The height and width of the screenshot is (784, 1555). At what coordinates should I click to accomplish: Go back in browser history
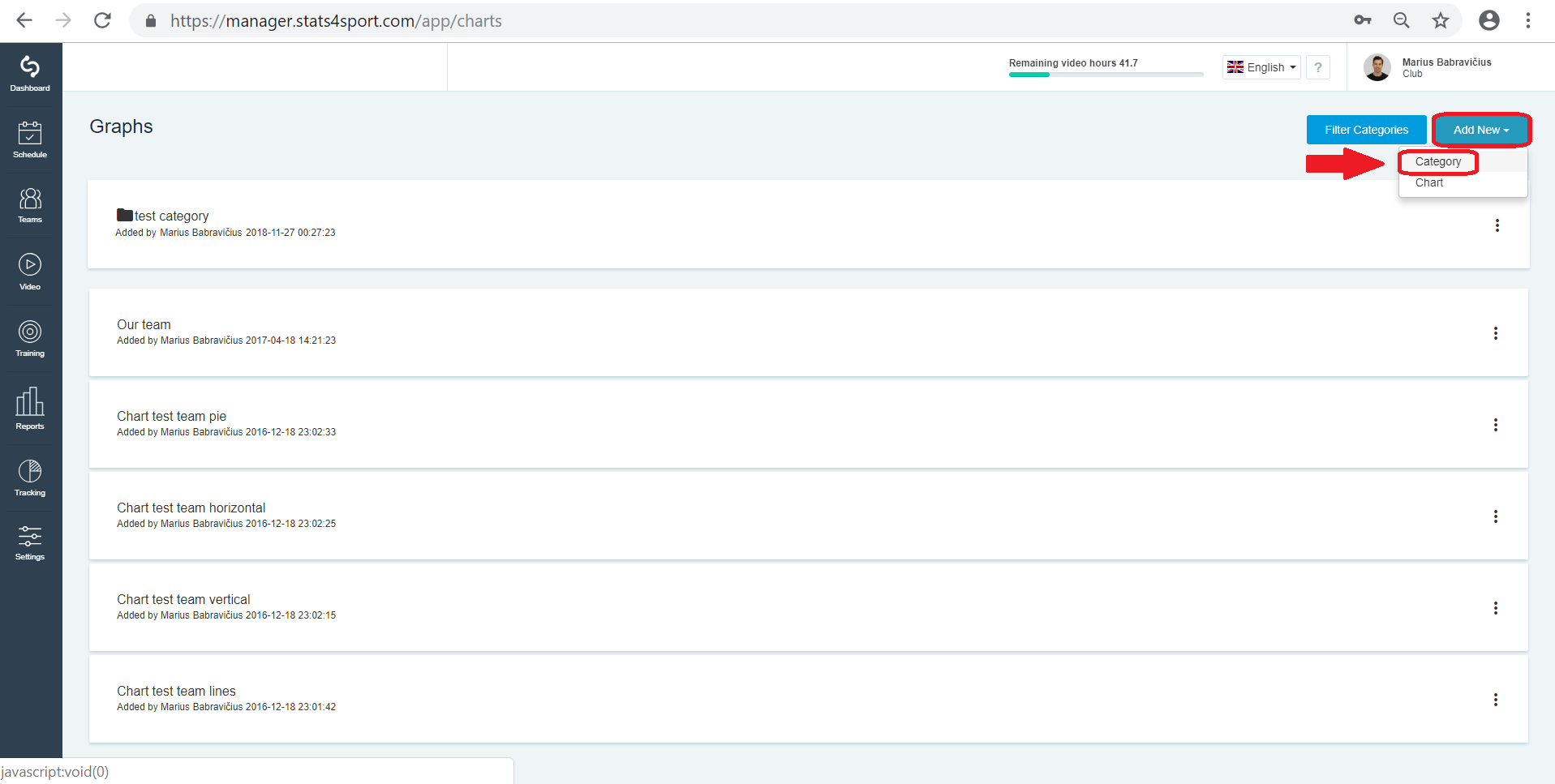24,20
